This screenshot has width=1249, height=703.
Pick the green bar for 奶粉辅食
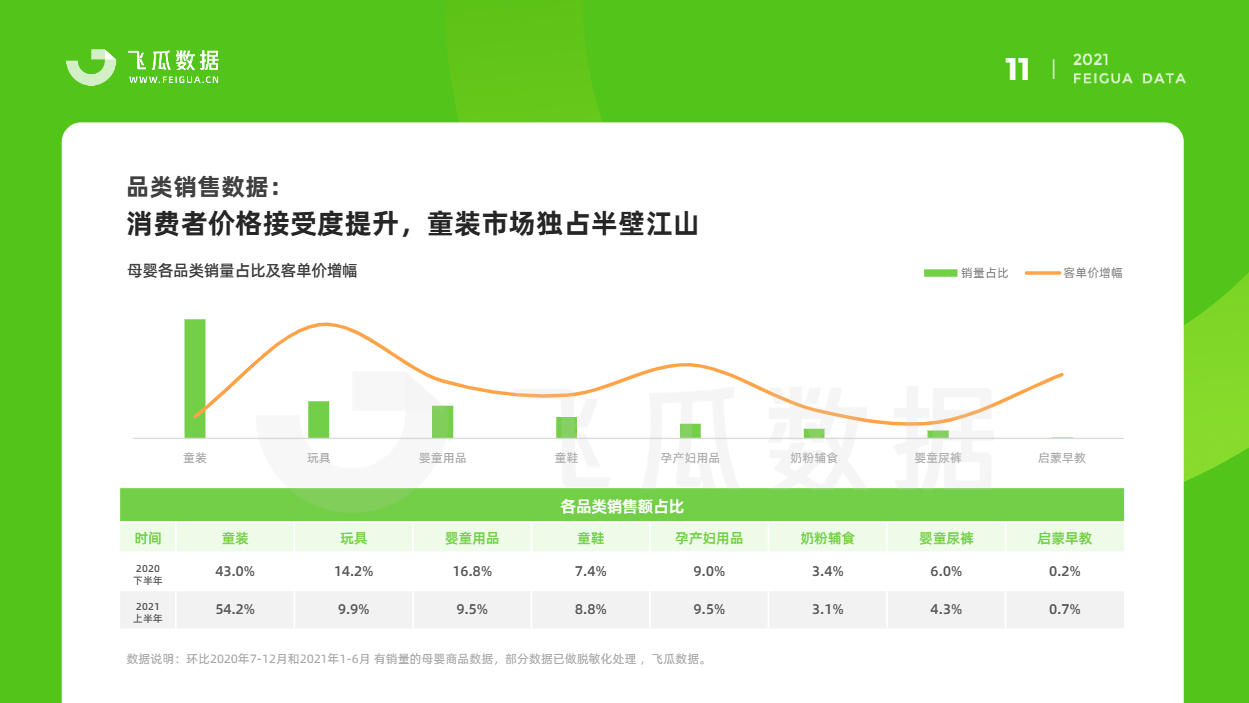(x=814, y=433)
